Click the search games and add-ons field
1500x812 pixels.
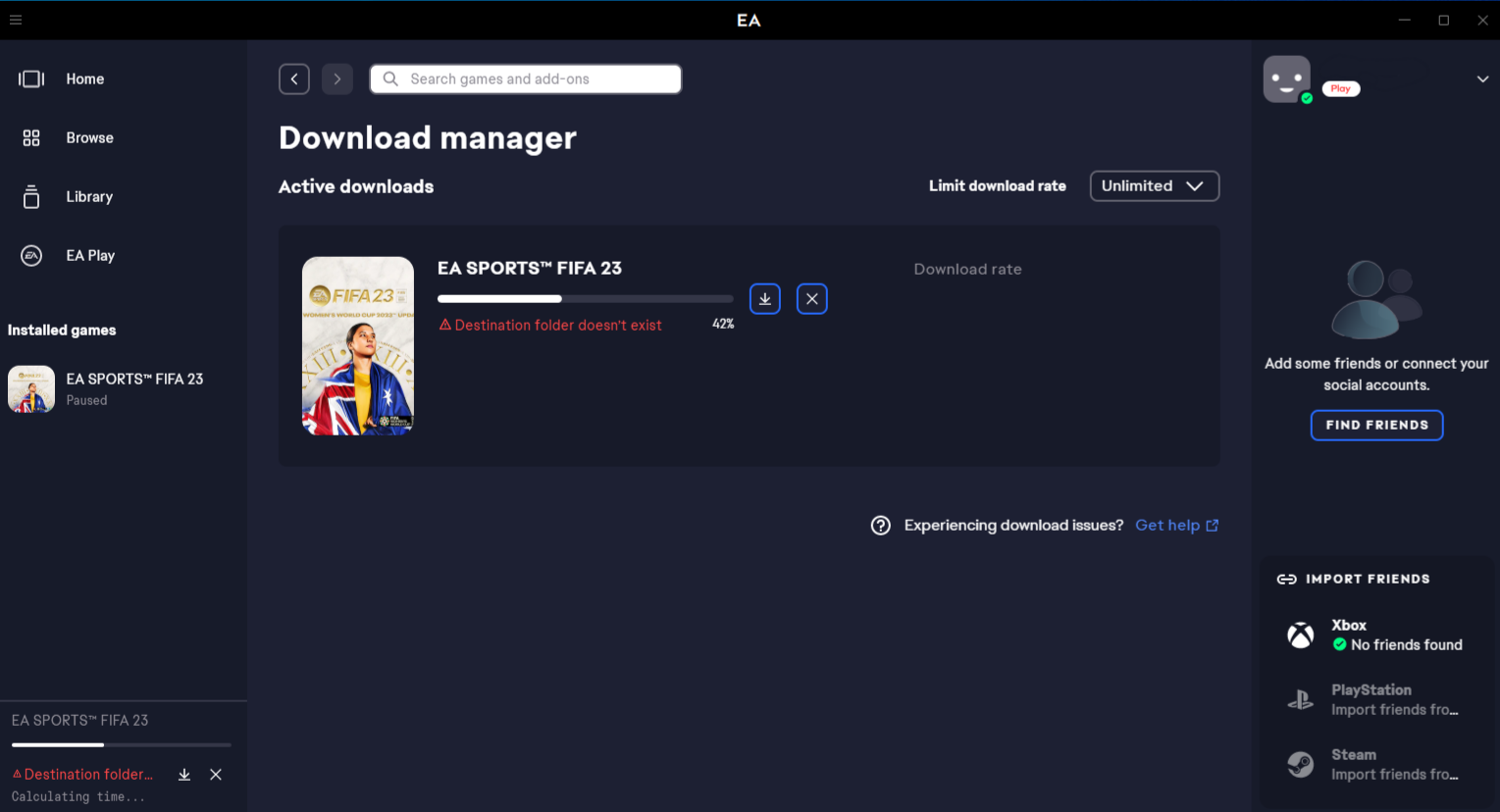tap(526, 78)
